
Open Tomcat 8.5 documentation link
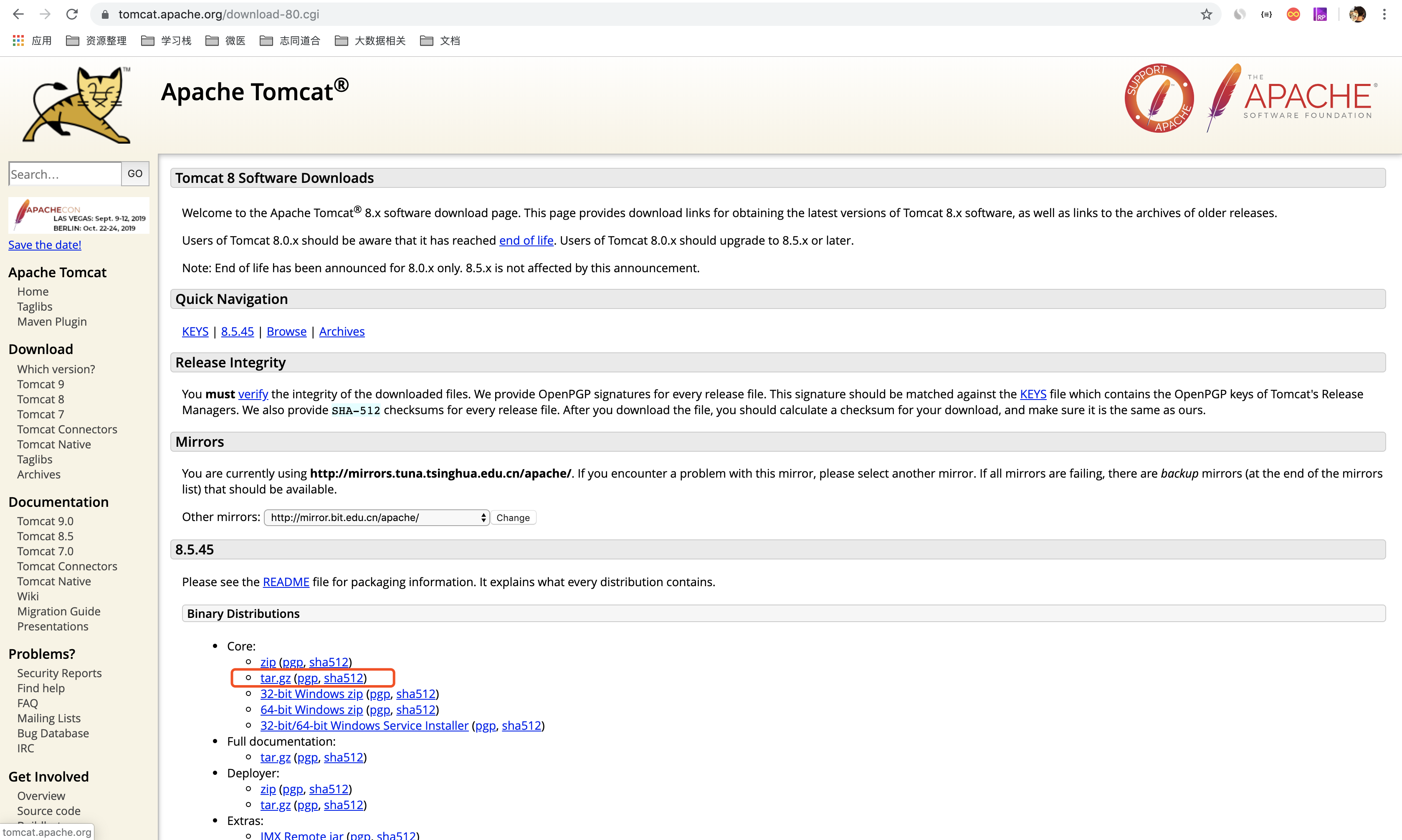(x=45, y=536)
